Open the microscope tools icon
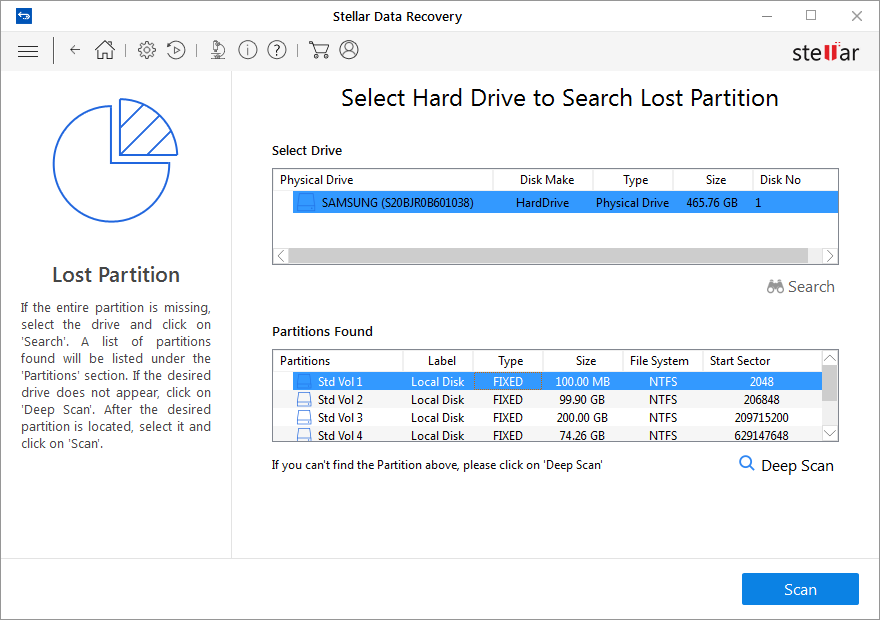Image resolution: width=880 pixels, height=620 pixels. click(x=218, y=50)
